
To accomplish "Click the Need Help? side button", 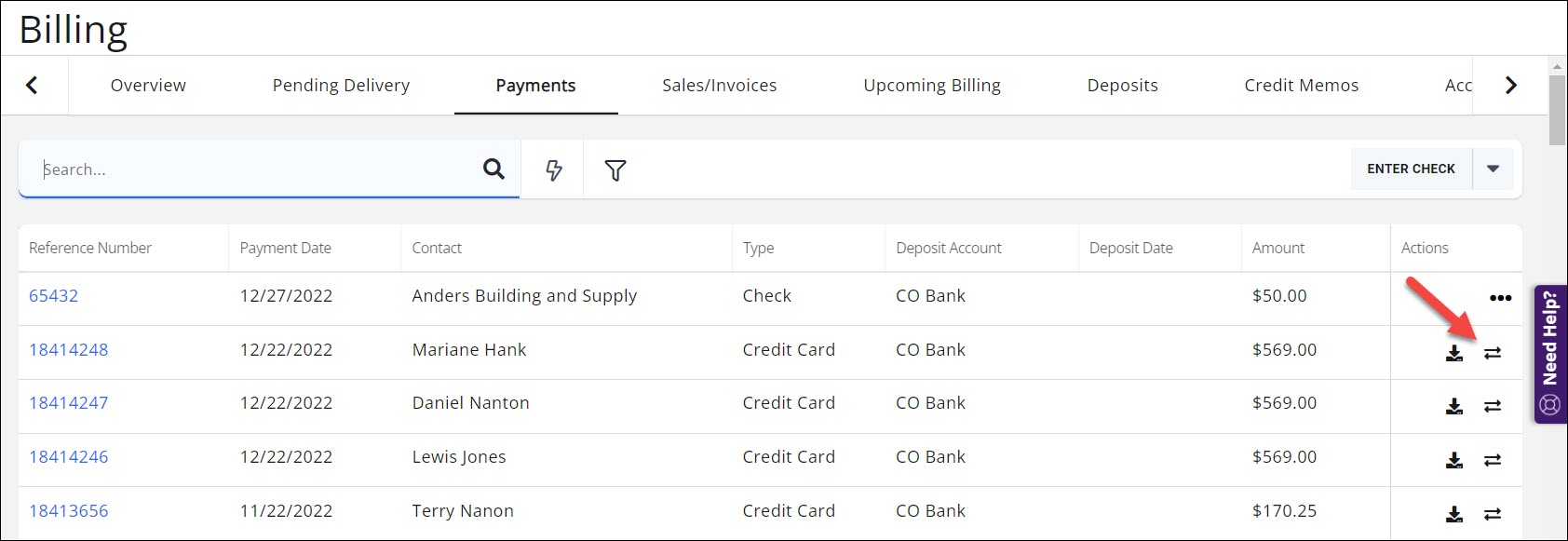I will point(1550,354).
